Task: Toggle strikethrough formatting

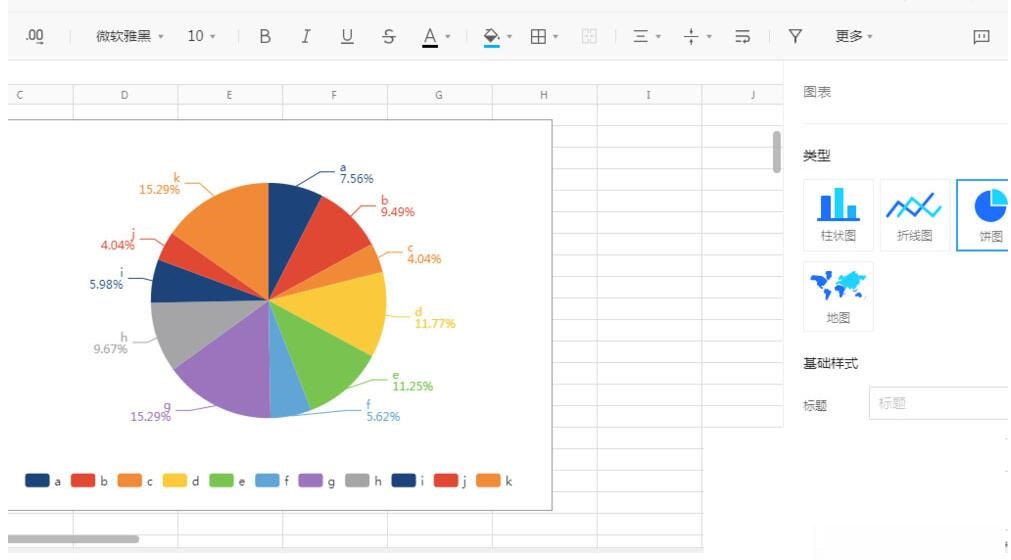Action: 388,36
